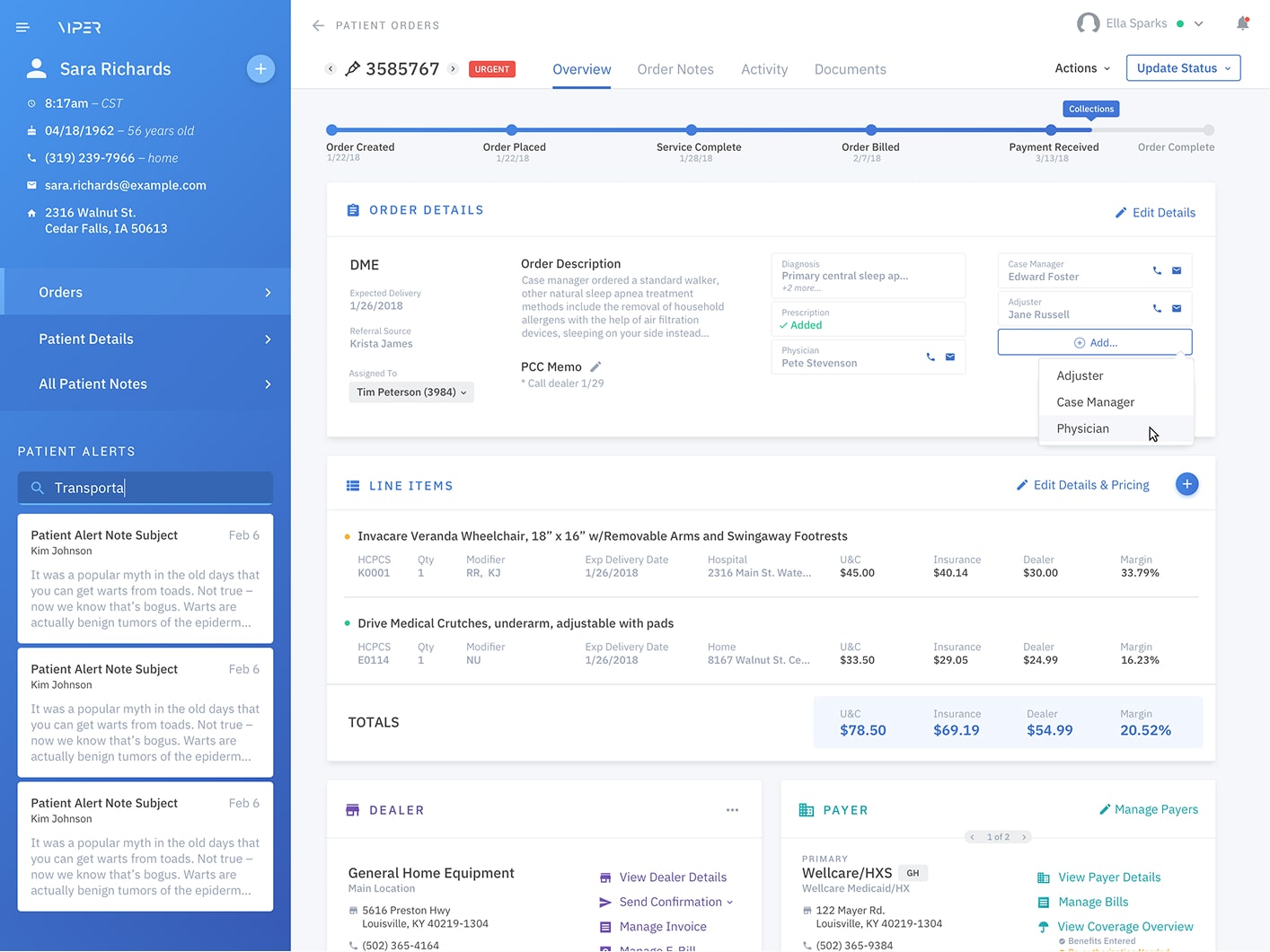
Task: Open Ella Sparks user menu
Action: click(1141, 23)
